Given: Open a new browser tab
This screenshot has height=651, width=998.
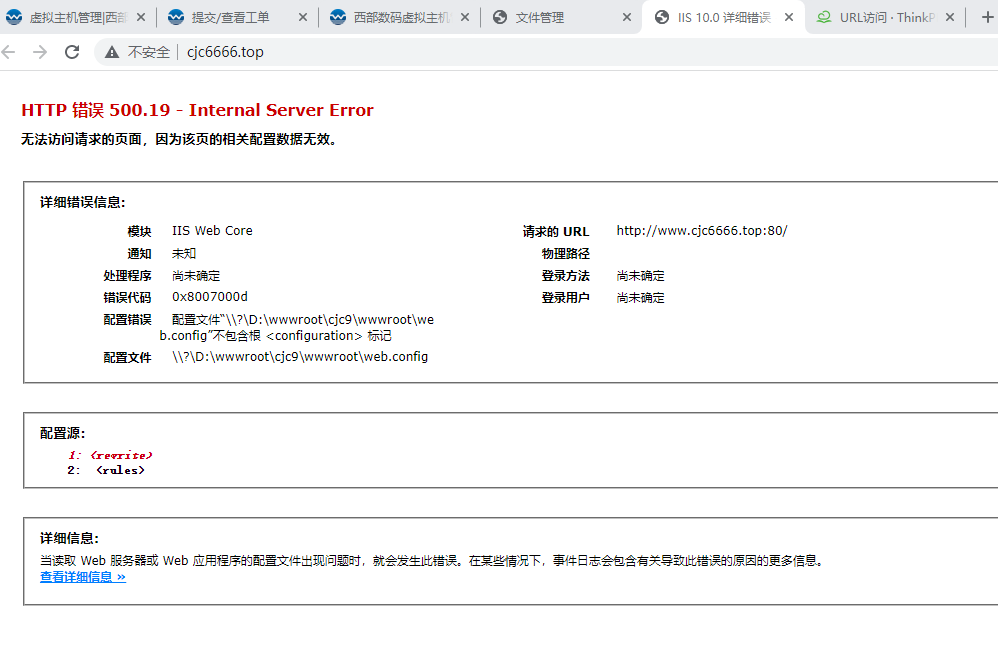Looking at the screenshot, I should pyautogui.click(x=987, y=17).
